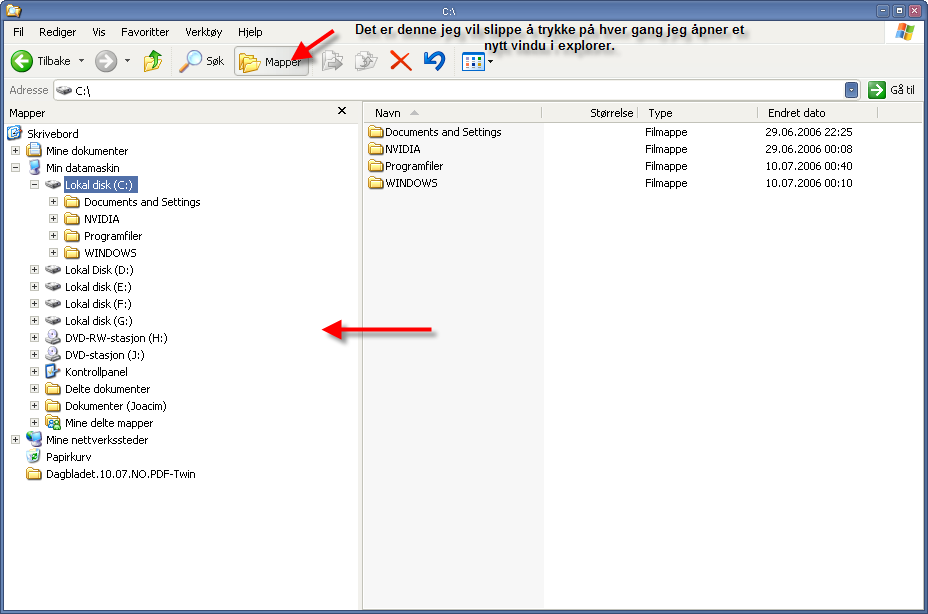The height and width of the screenshot is (614, 928).
Task: Open Kontrollpanel icon in the tree
Action: coord(53,372)
